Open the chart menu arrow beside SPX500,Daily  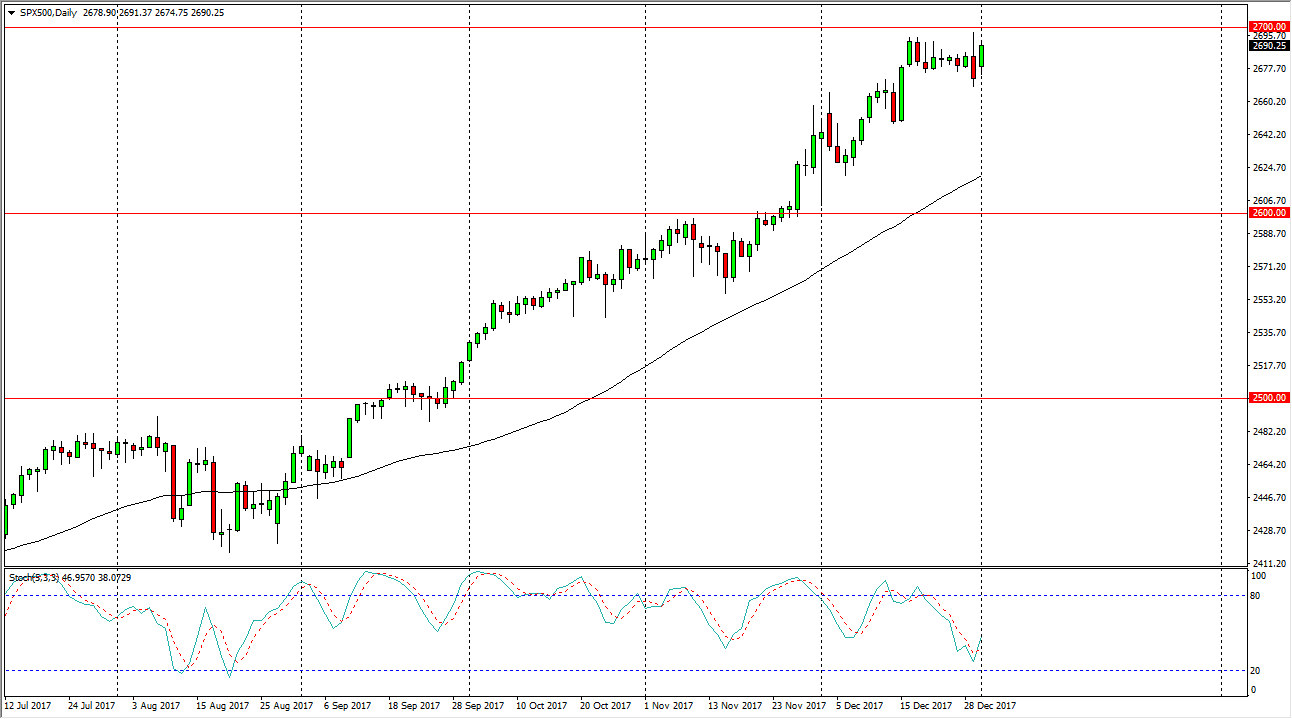[x=10, y=12]
